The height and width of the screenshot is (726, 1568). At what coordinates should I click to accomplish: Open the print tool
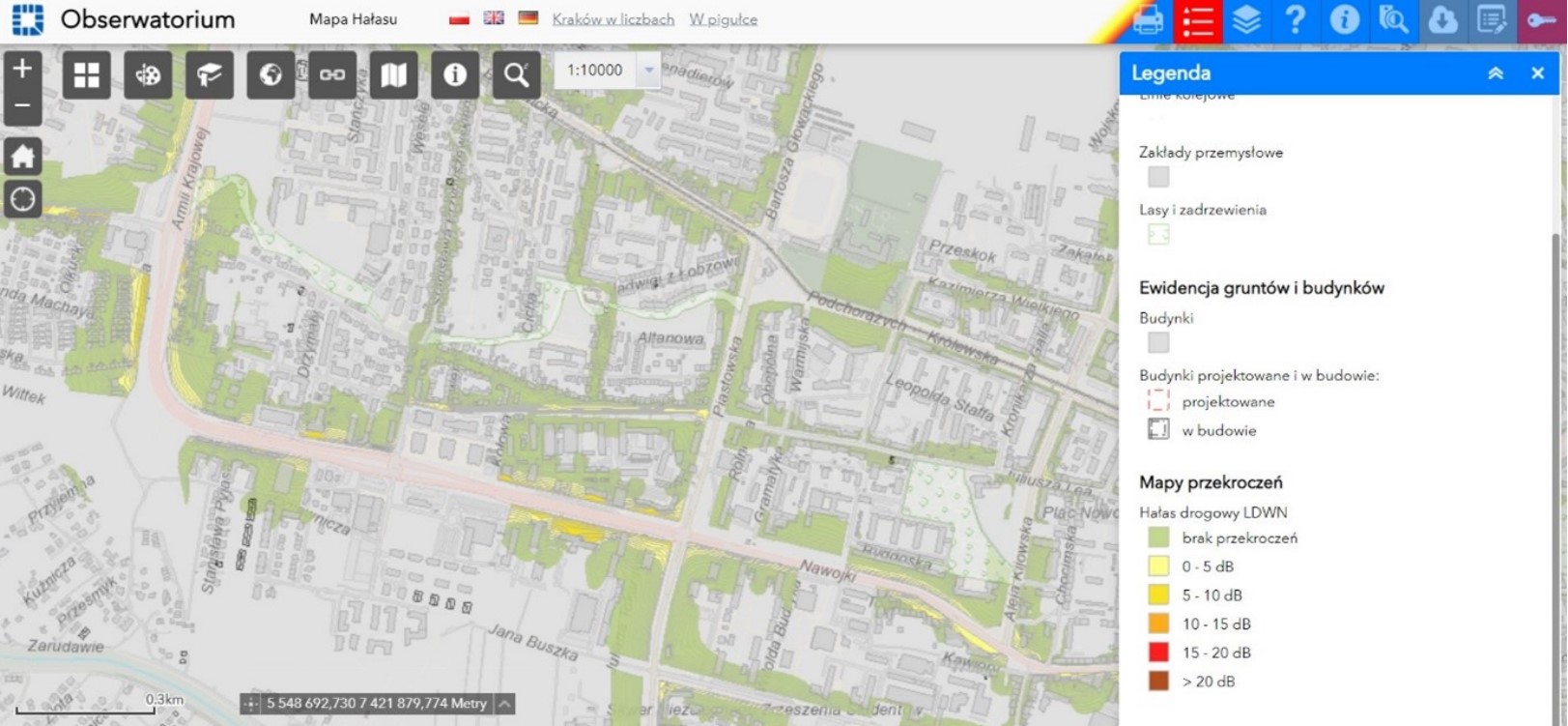(1148, 20)
